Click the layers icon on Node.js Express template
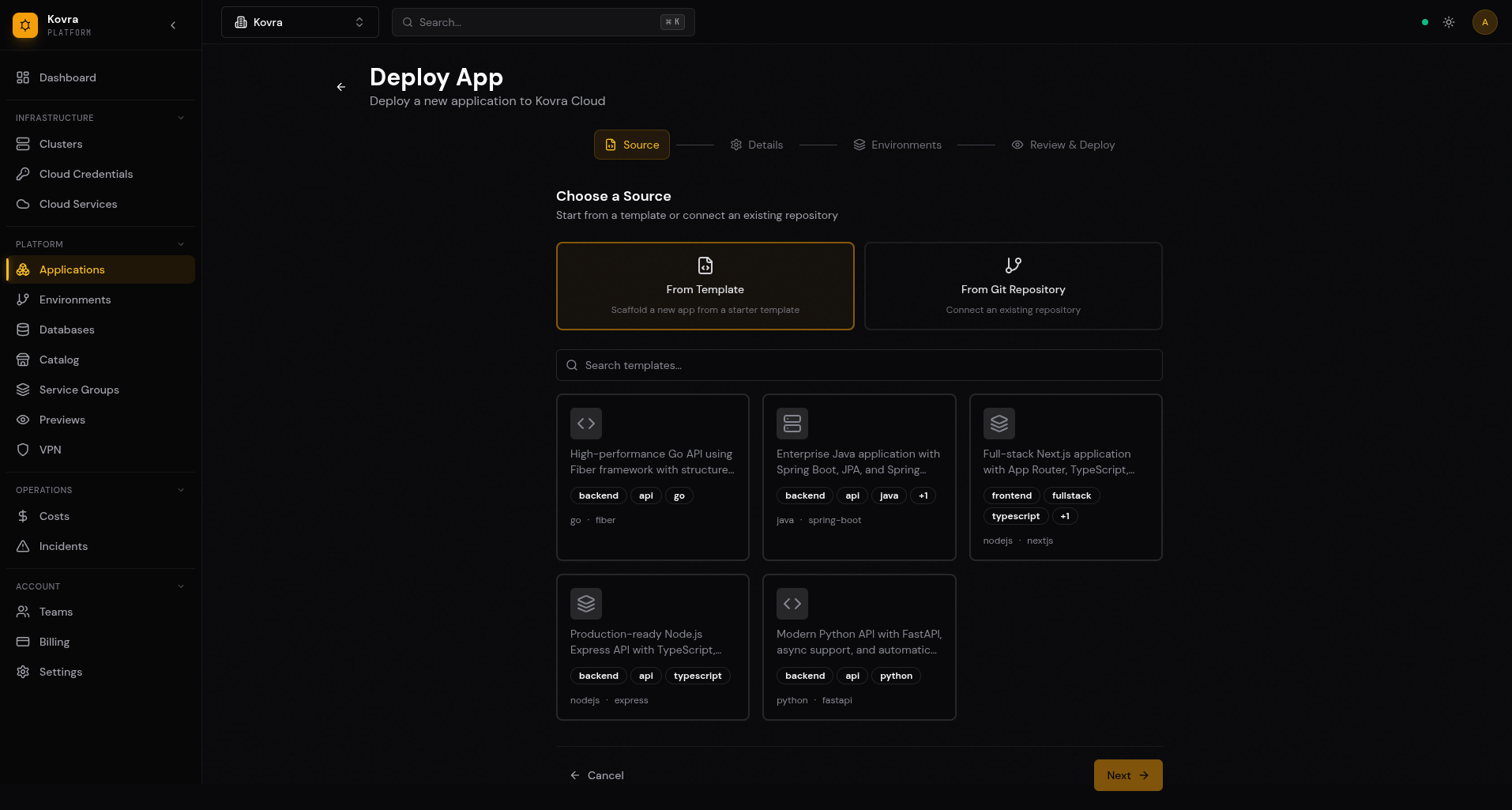Image resolution: width=1512 pixels, height=810 pixels. [586, 604]
